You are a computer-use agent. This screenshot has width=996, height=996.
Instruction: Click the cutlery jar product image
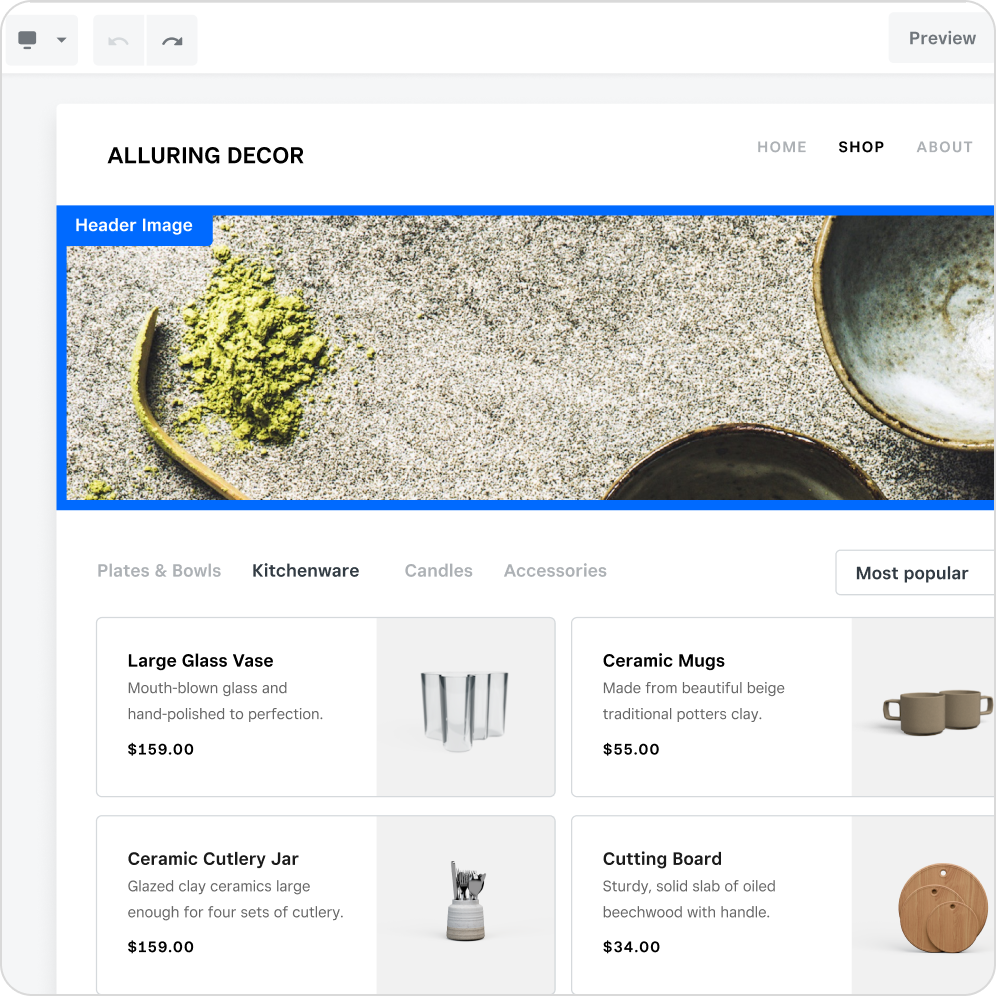coord(466,905)
